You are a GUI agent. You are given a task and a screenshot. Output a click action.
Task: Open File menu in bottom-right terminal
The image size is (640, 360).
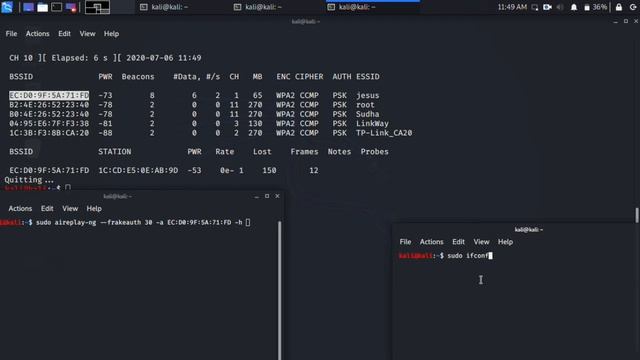[x=405, y=242]
